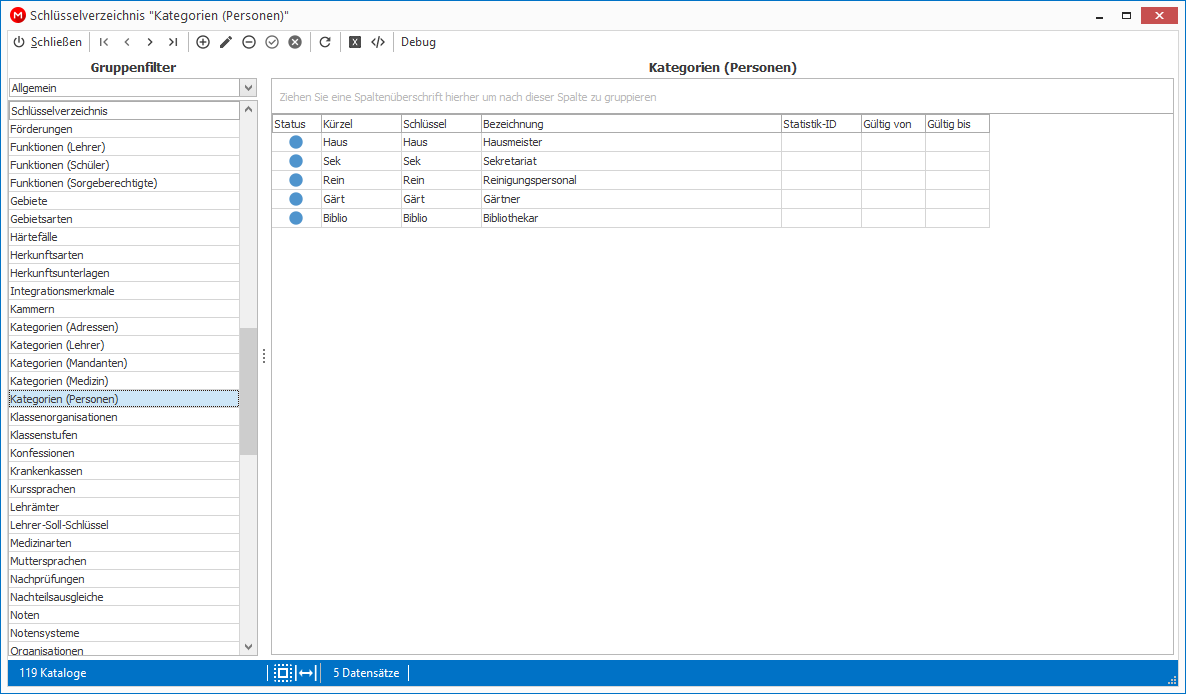Choose Kammern catalog
The width and height of the screenshot is (1186, 694).
(x=124, y=309)
